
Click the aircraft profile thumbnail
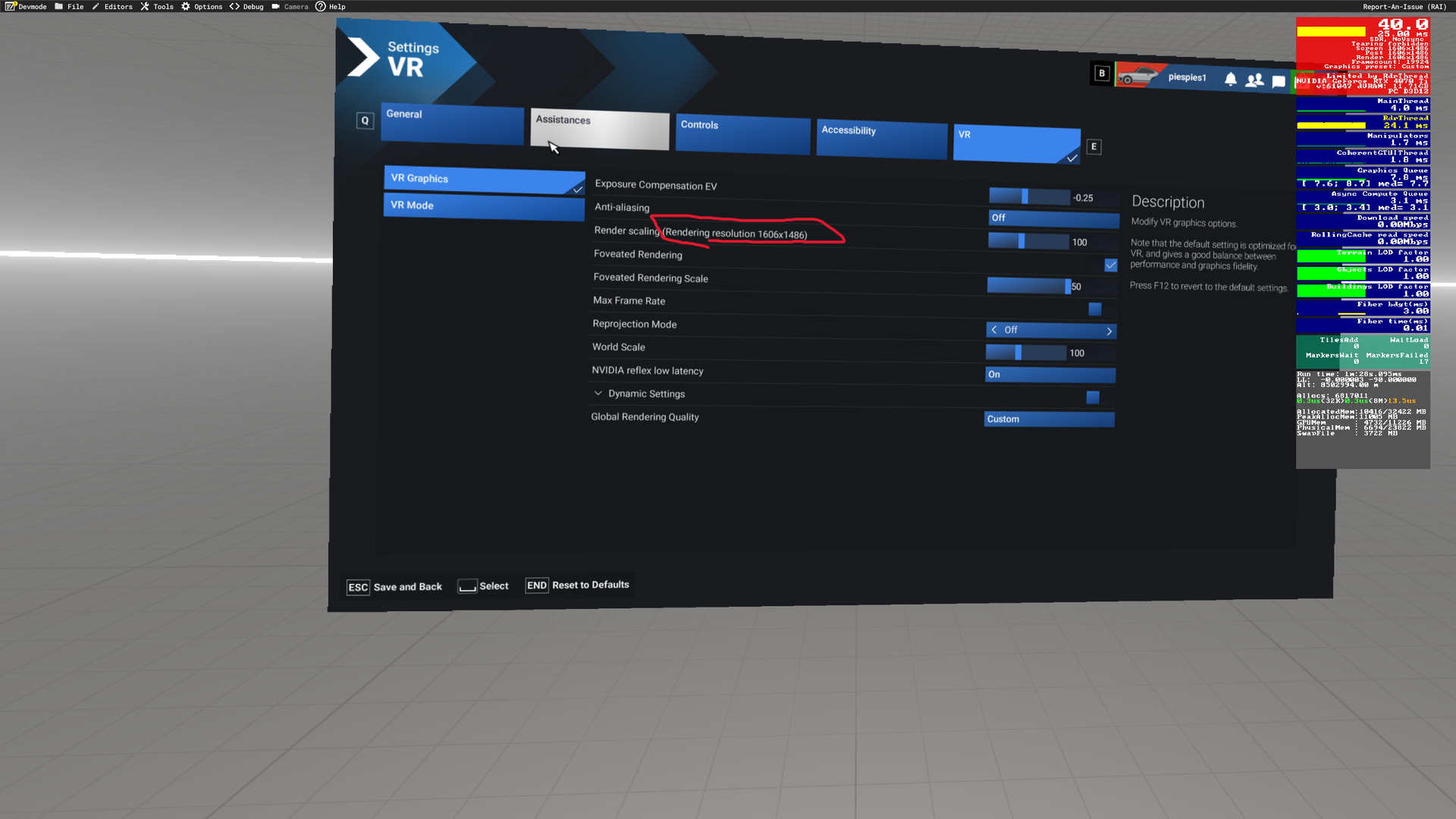[x=1137, y=76]
